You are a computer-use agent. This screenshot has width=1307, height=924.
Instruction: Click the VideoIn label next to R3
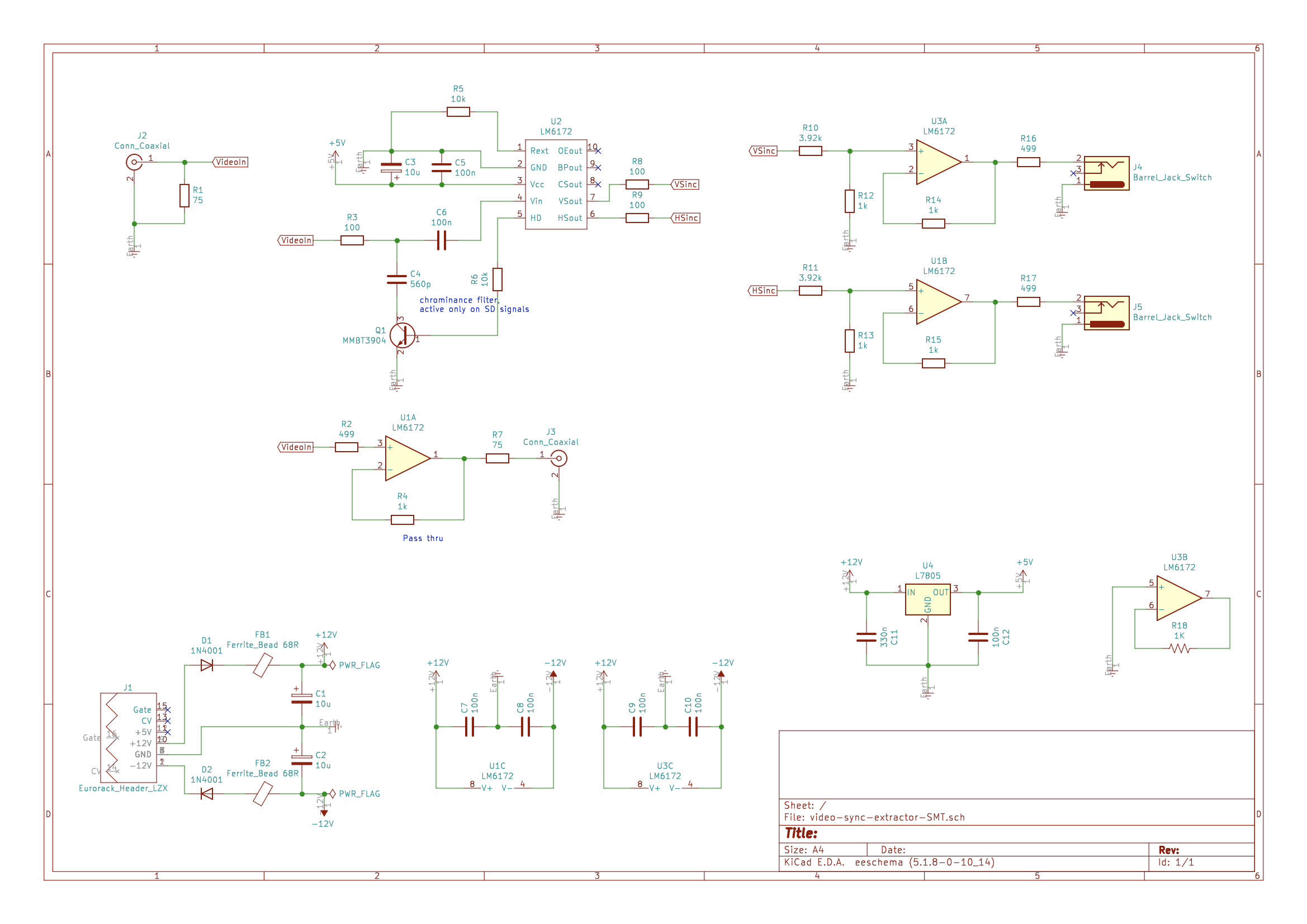pyautogui.click(x=295, y=240)
